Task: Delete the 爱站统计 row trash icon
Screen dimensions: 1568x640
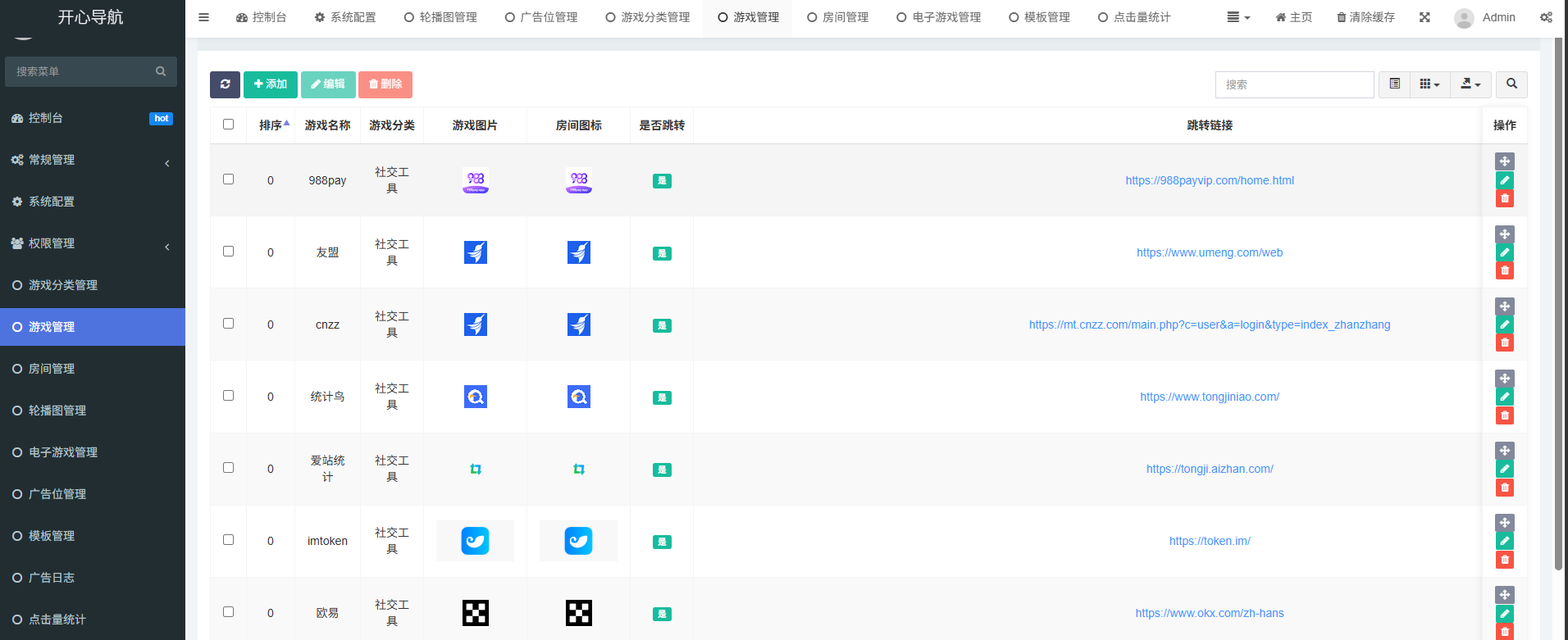Action: click(x=1505, y=488)
